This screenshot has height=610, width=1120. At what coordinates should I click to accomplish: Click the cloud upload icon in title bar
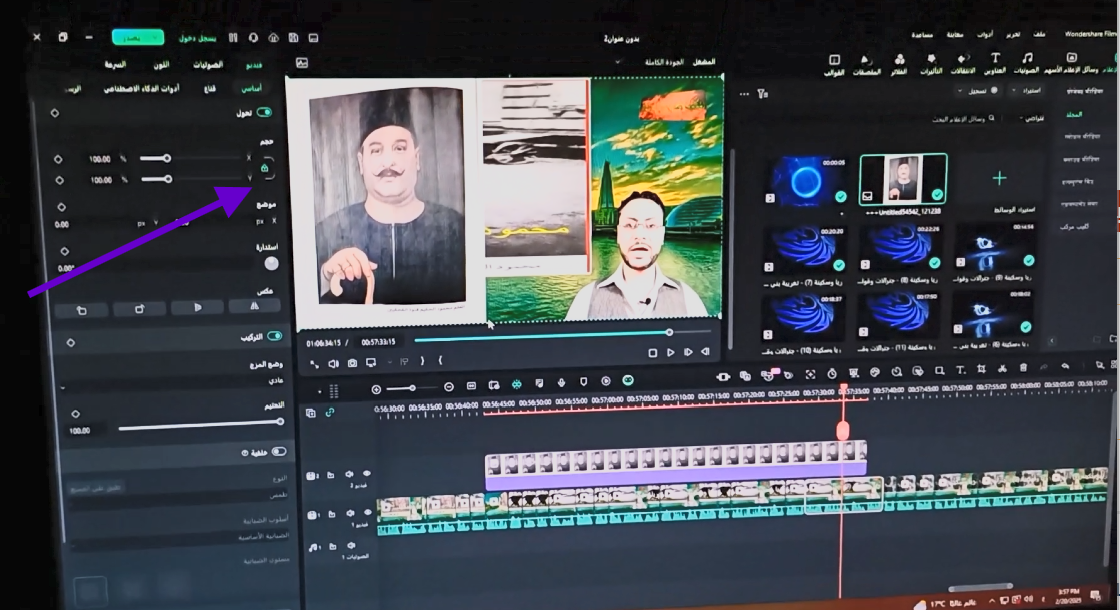pyautogui.click(x=274, y=38)
